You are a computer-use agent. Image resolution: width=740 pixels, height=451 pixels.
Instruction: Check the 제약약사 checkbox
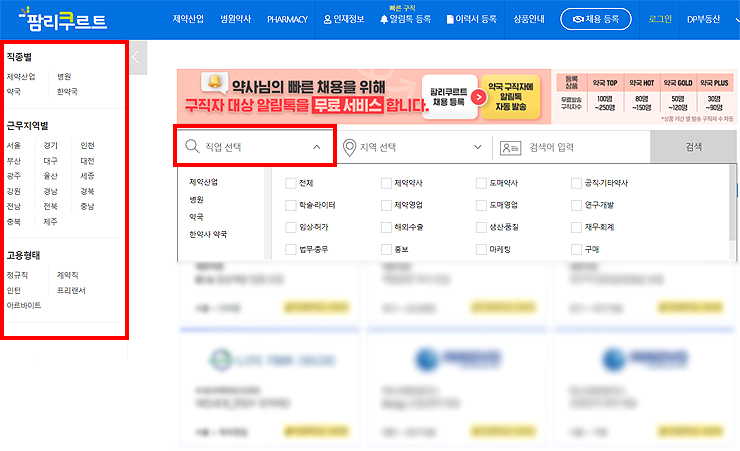[386, 183]
